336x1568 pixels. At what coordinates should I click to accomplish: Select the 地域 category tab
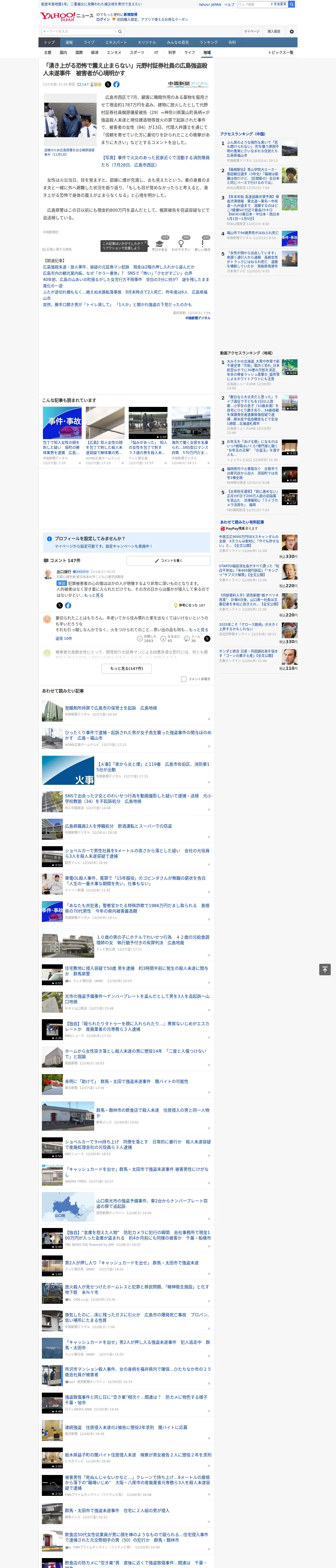point(207,52)
